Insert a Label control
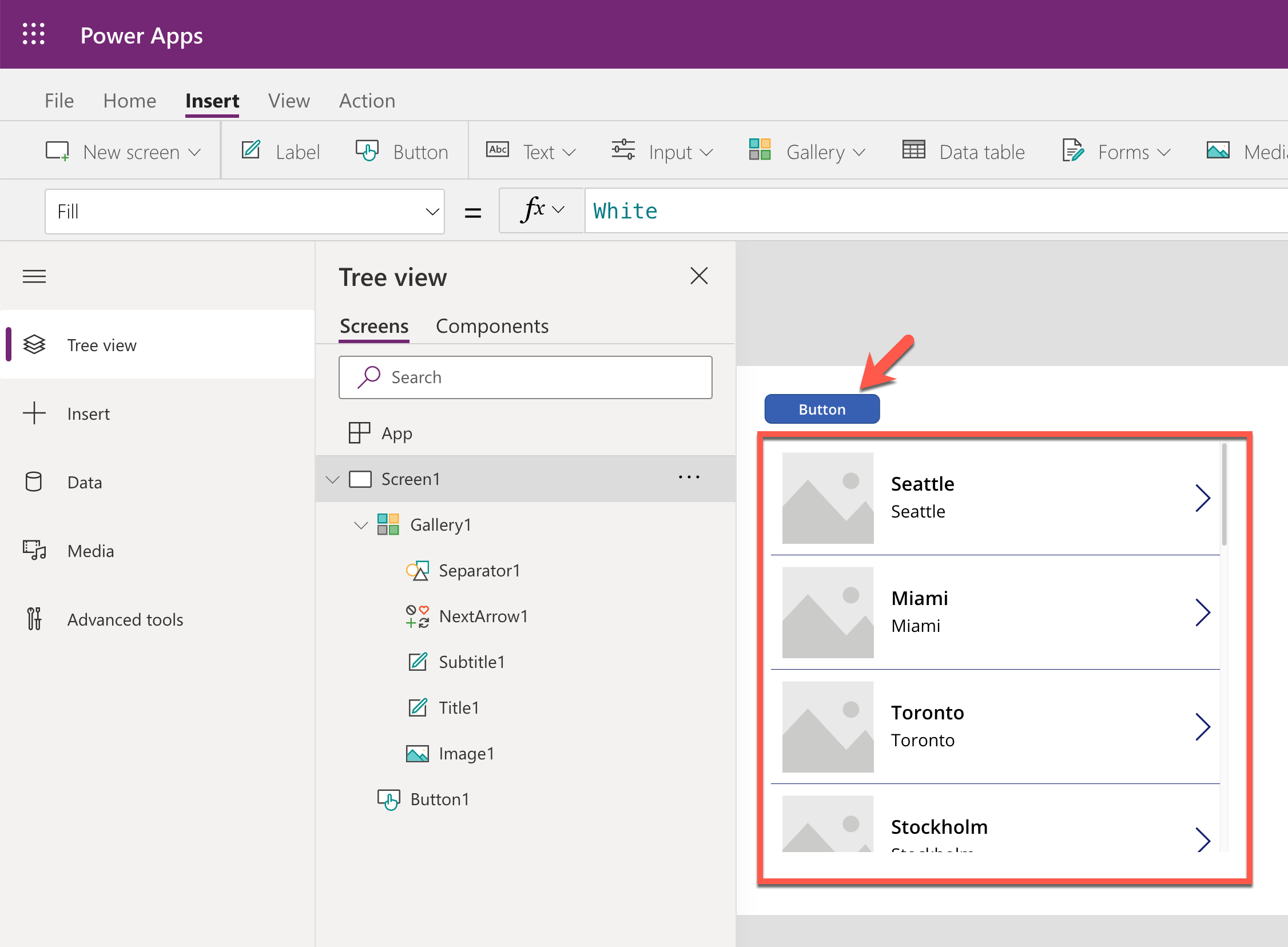The width and height of the screenshot is (1288, 947). 281,152
